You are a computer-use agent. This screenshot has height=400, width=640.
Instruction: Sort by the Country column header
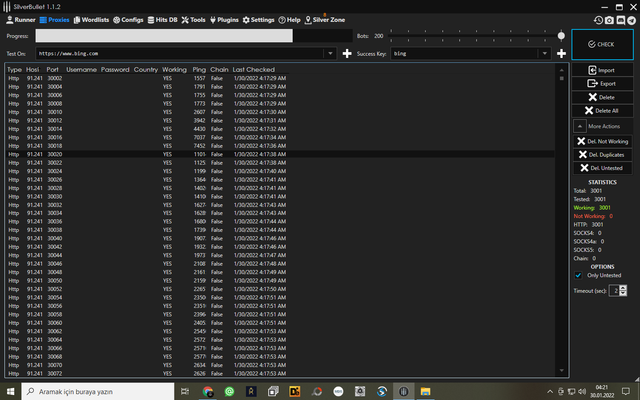[x=146, y=70]
